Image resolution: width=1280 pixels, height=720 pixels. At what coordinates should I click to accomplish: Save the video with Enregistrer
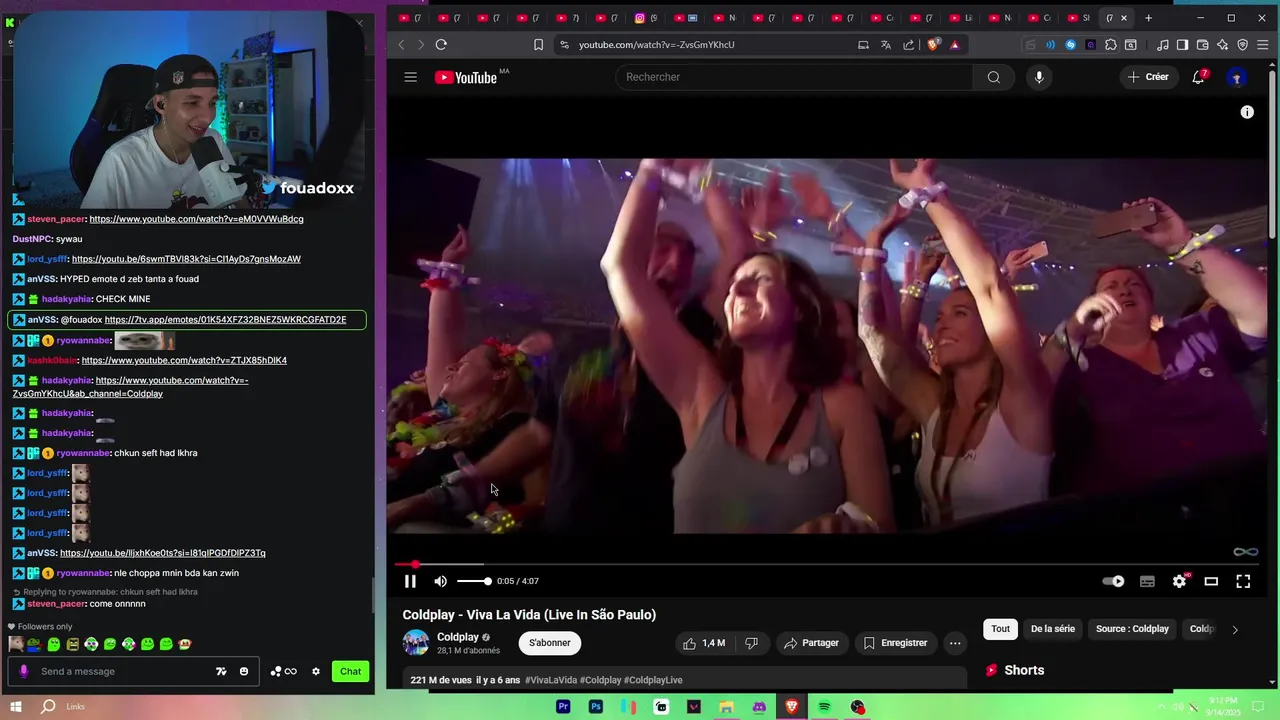click(x=895, y=643)
